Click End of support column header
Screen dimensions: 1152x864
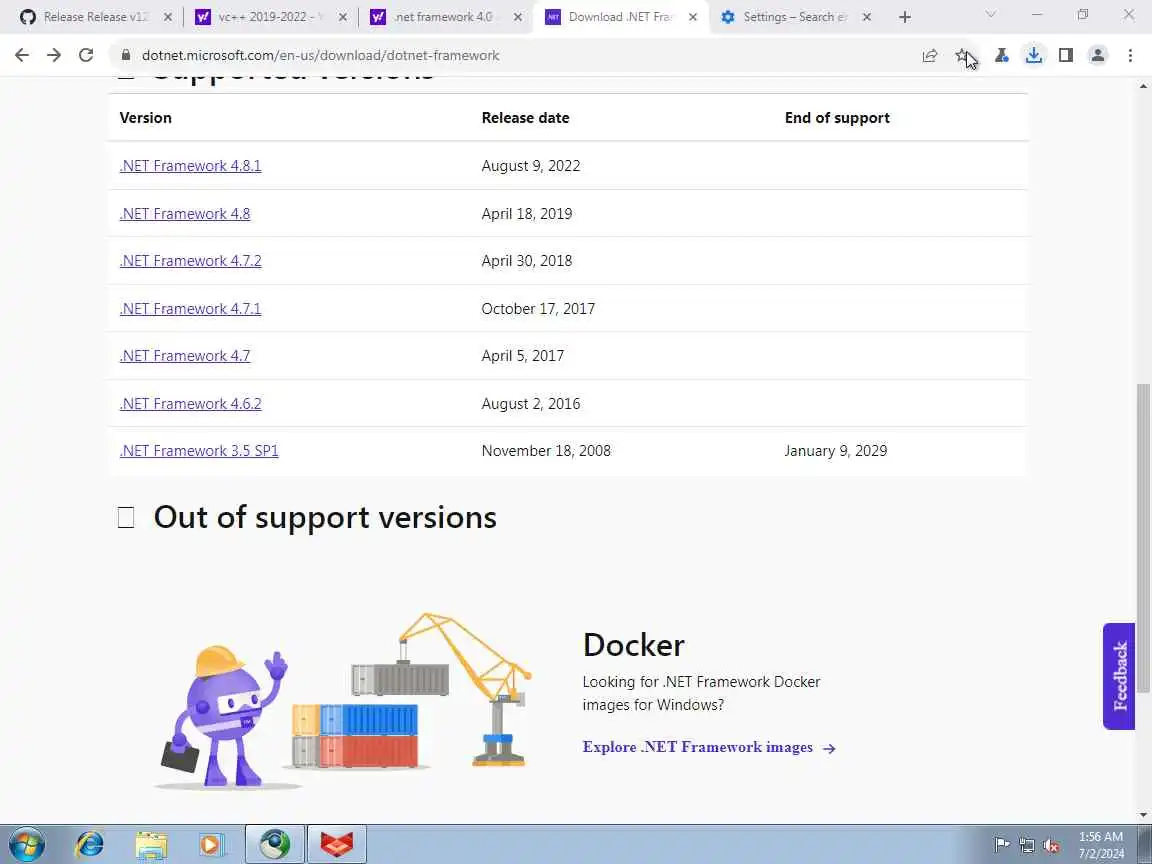[837, 118]
